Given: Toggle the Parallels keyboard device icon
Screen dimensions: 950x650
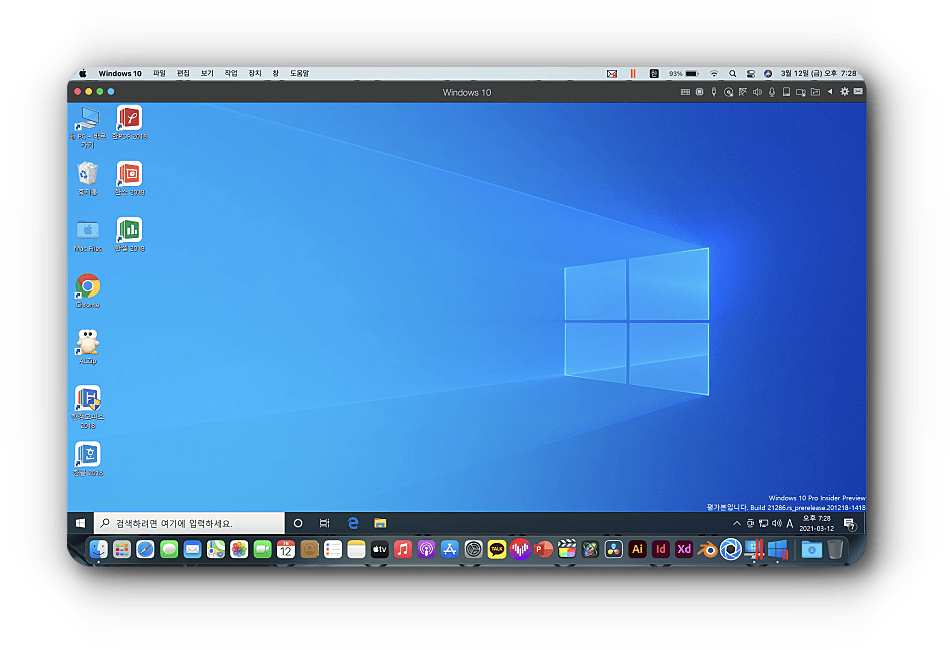Looking at the screenshot, I should click(x=685, y=92).
